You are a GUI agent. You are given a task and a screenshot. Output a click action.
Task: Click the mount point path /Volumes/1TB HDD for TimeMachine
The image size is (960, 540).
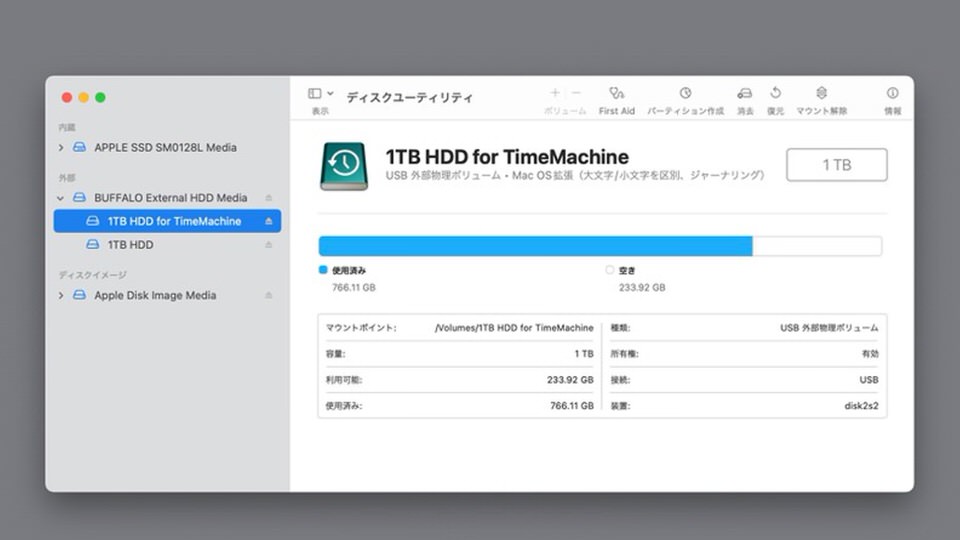514,328
